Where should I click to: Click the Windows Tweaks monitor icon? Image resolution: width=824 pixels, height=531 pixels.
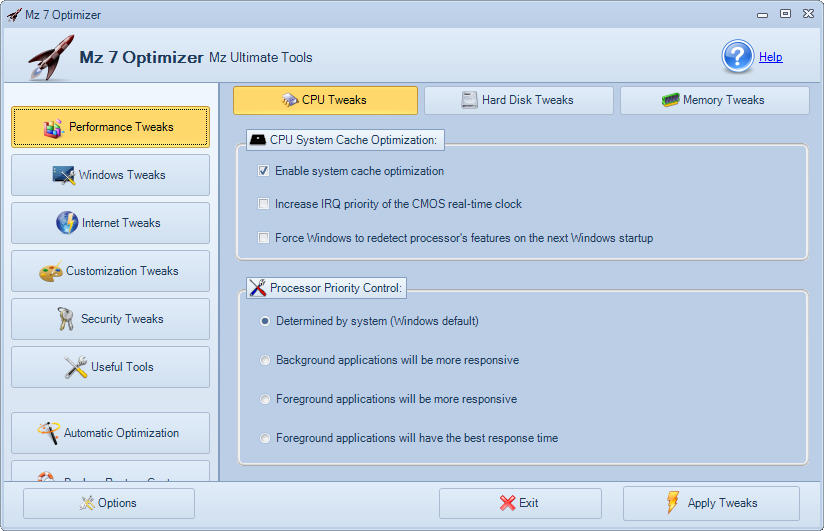coord(64,176)
